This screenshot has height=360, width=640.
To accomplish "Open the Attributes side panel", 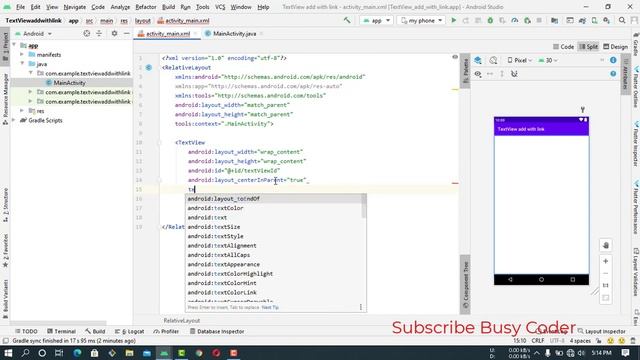I will [x=625, y=74].
